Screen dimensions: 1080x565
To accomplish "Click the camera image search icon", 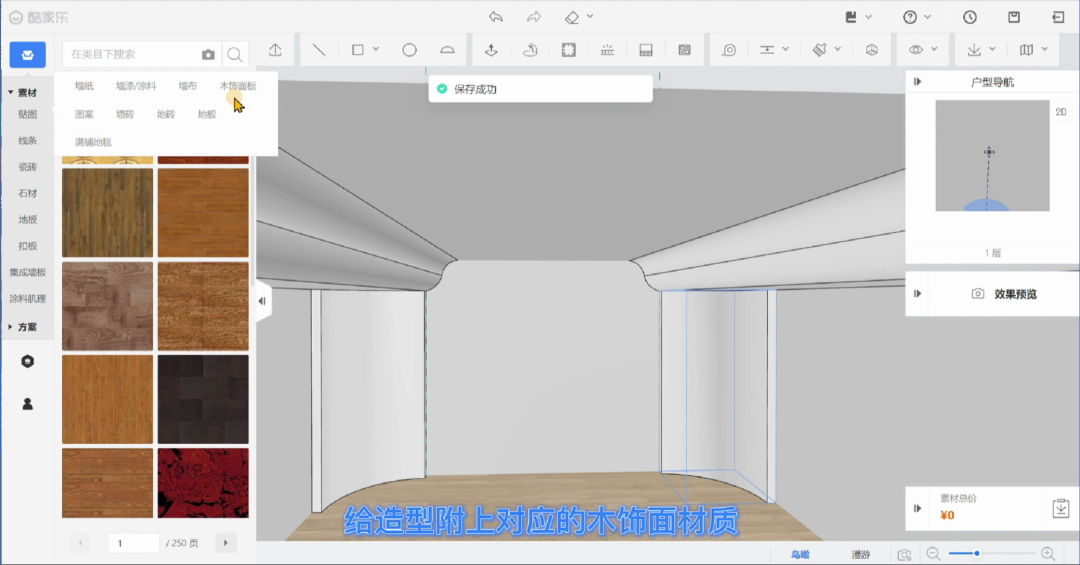I will click(x=208, y=54).
